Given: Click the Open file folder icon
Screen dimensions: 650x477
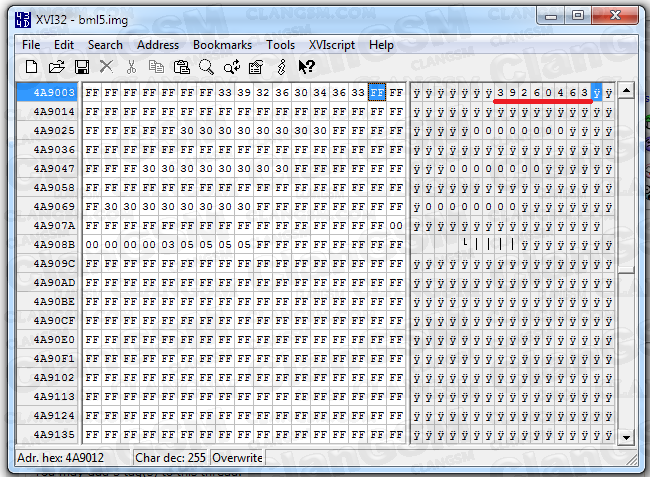Looking at the screenshot, I should pos(56,67).
